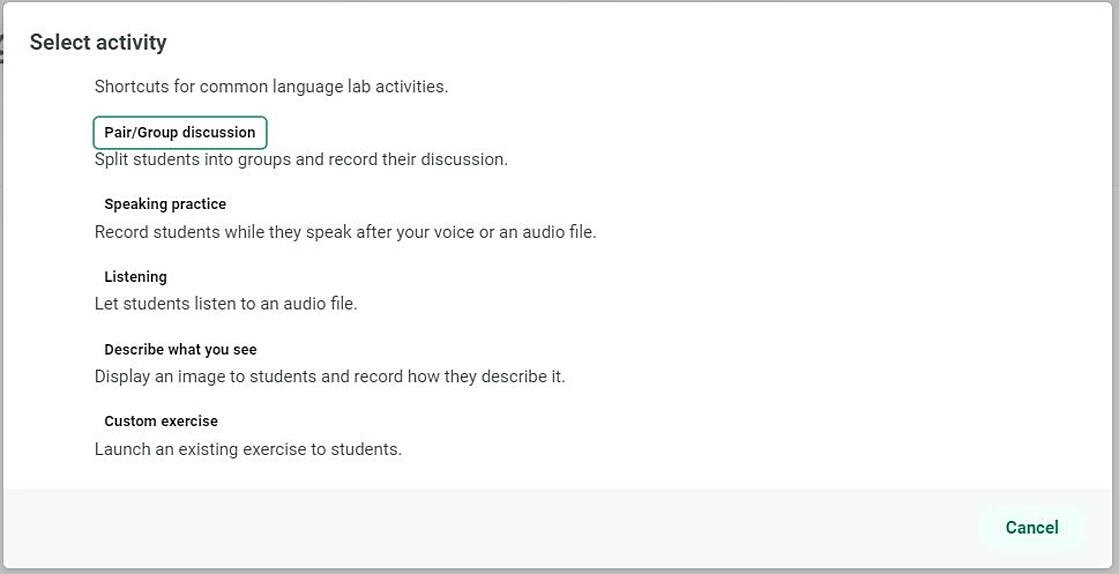Image resolution: width=1119 pixels, height=574 pixels.
Task: Click the Record students while they speak description
Action: tap(345, 232)
